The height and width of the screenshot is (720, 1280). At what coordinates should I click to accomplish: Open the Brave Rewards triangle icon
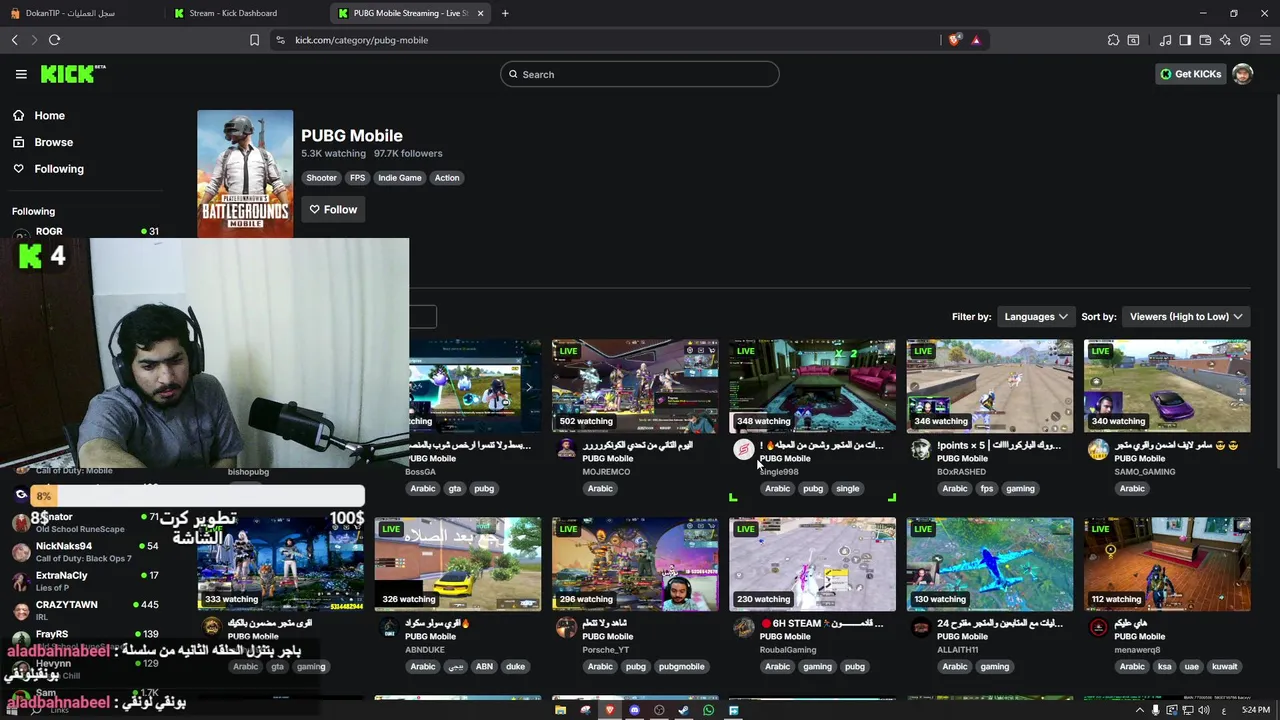pyautogui.click(x=976, y=40)
